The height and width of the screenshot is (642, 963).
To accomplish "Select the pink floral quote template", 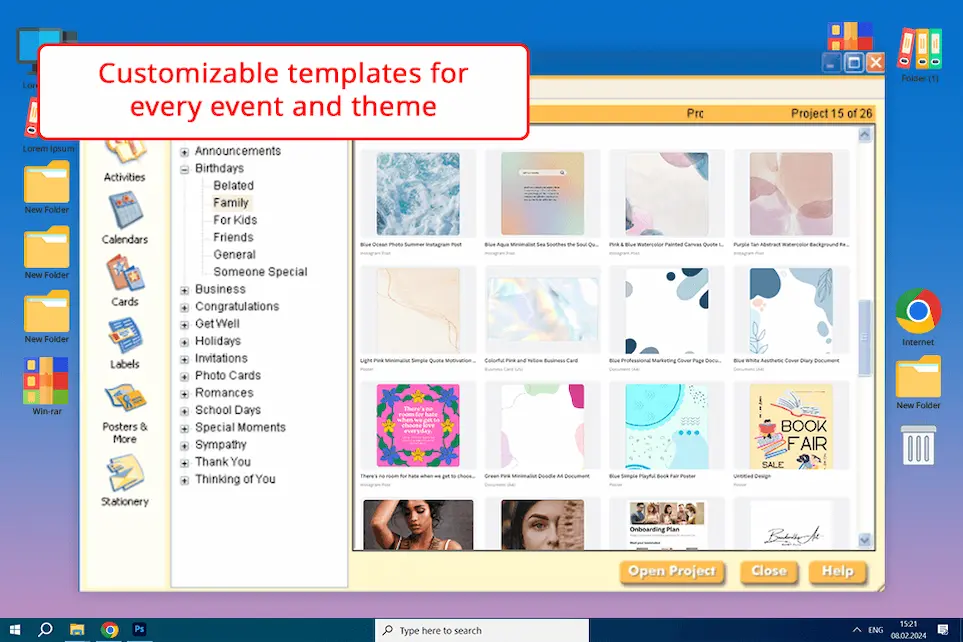I will pos(418,426).
